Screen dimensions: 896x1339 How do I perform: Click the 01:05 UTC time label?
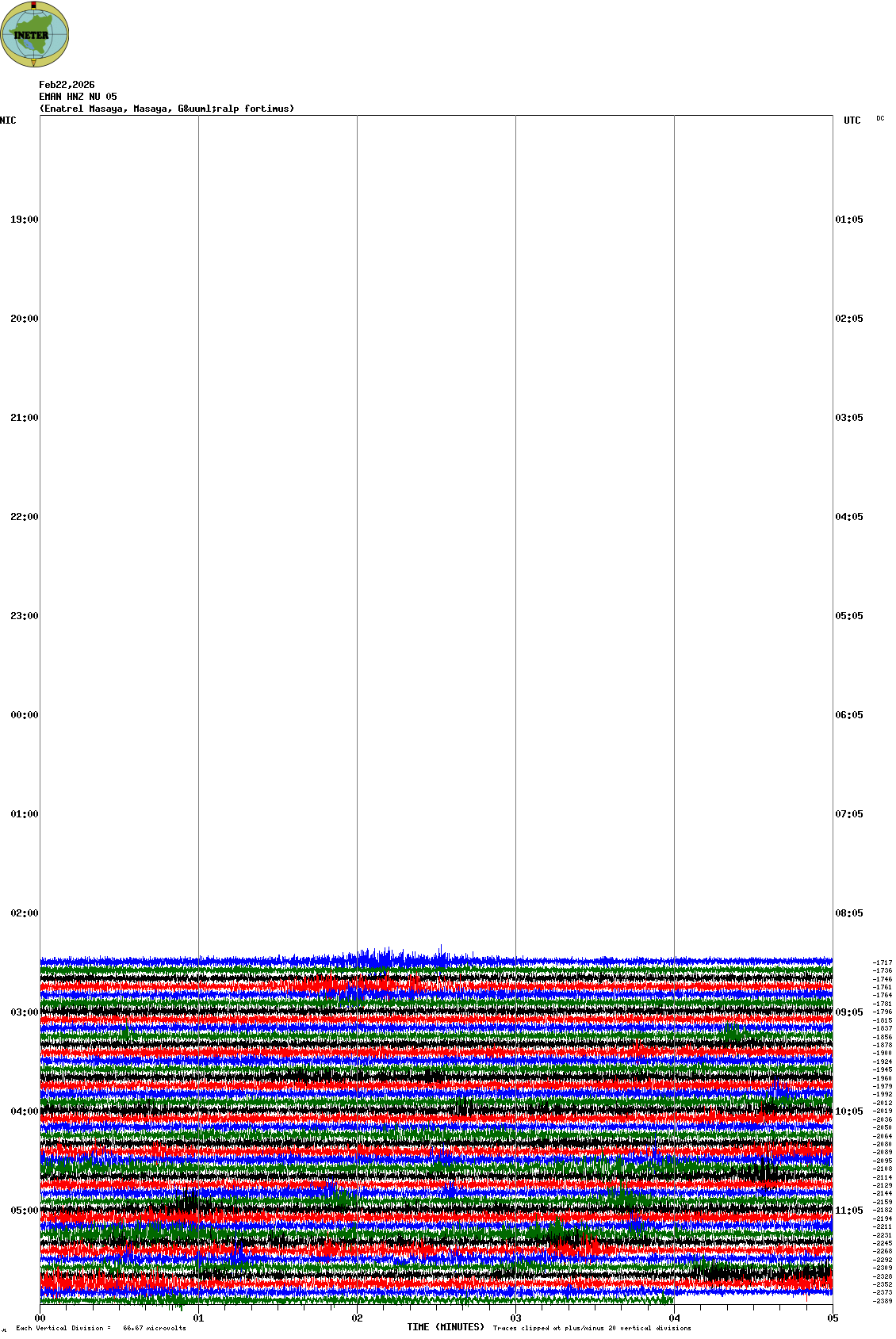(849, 220)
